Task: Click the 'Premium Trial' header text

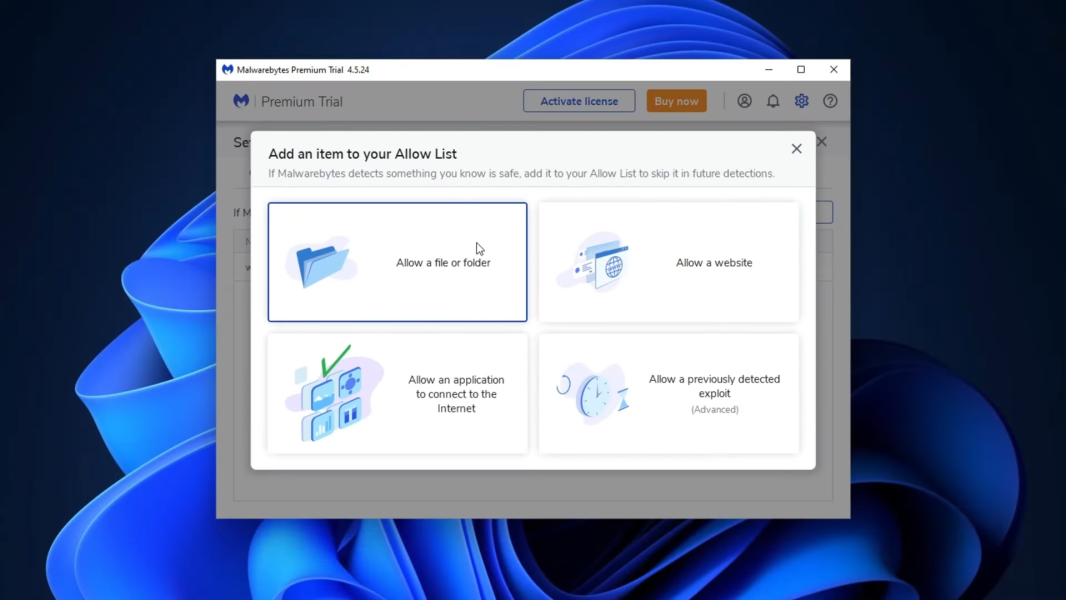Action: pos(302,102)
